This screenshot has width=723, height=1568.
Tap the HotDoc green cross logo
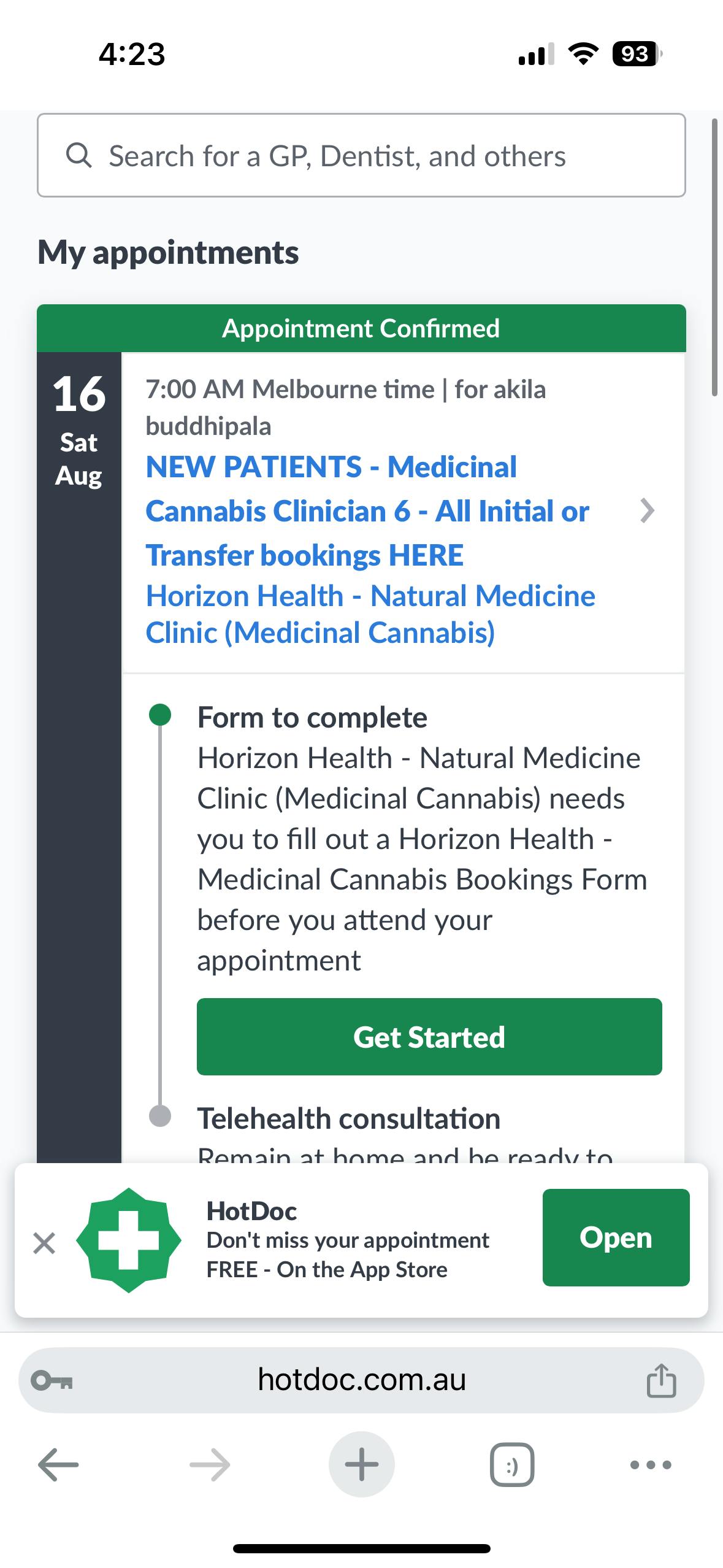129,1240
